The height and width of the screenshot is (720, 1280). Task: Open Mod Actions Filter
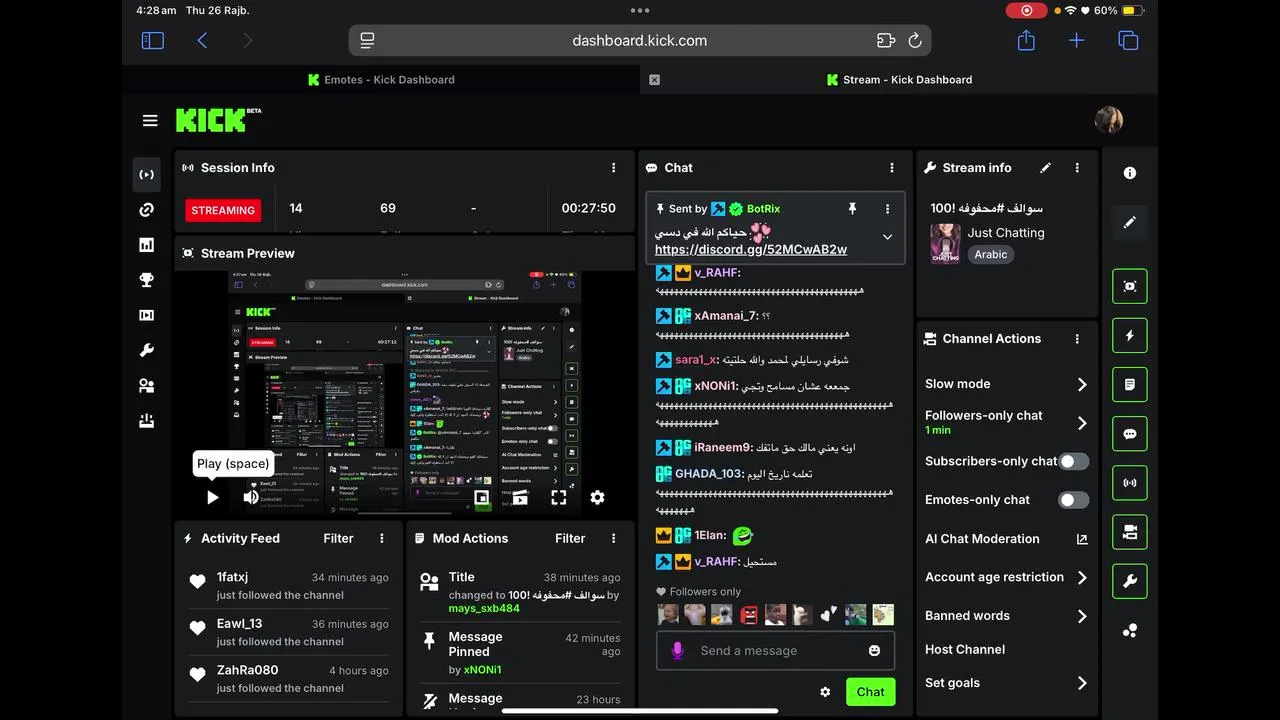pos(570,538)
